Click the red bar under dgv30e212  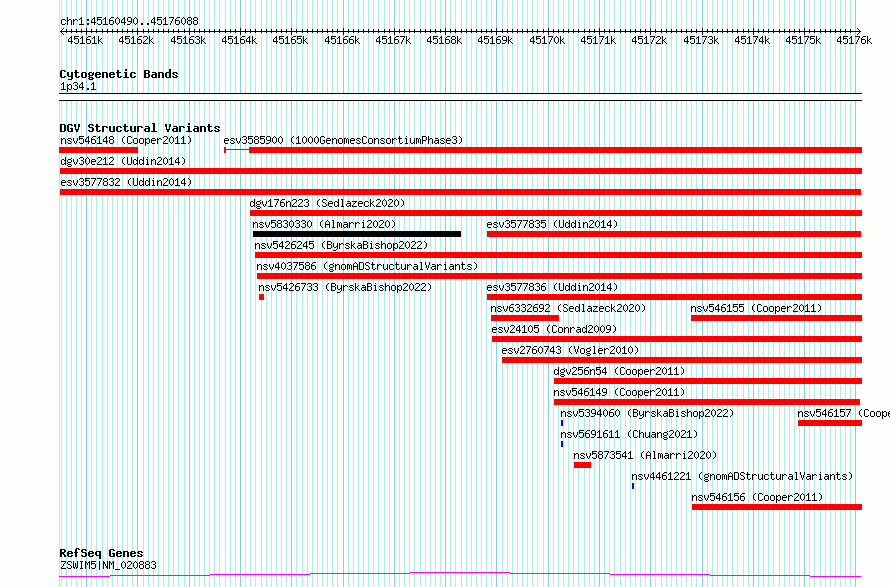(460, 171)
